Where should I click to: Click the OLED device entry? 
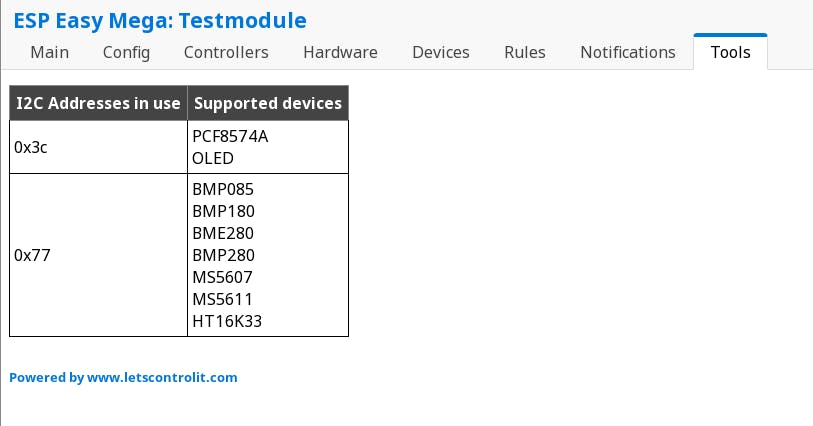(x=213, y=158)
